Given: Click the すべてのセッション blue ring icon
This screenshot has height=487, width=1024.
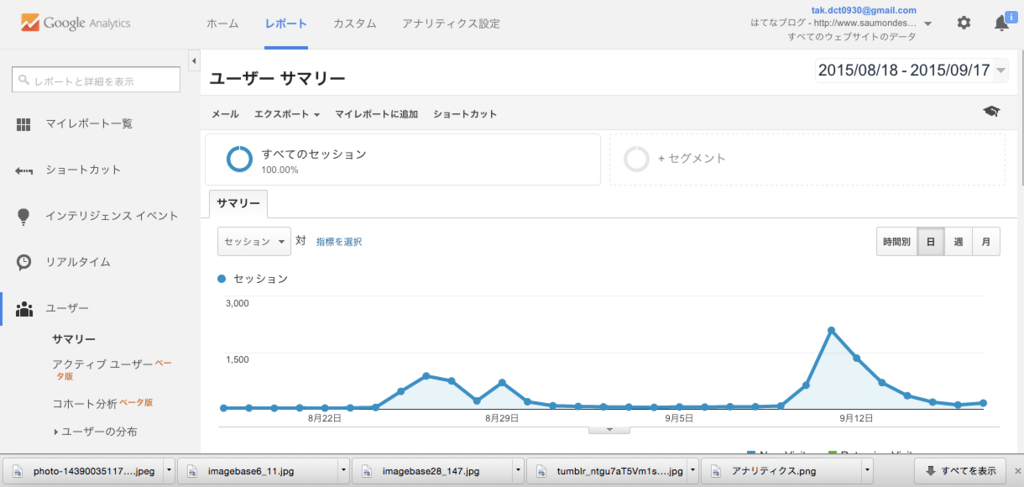Looking at the screenshot, I should (239, 160).
